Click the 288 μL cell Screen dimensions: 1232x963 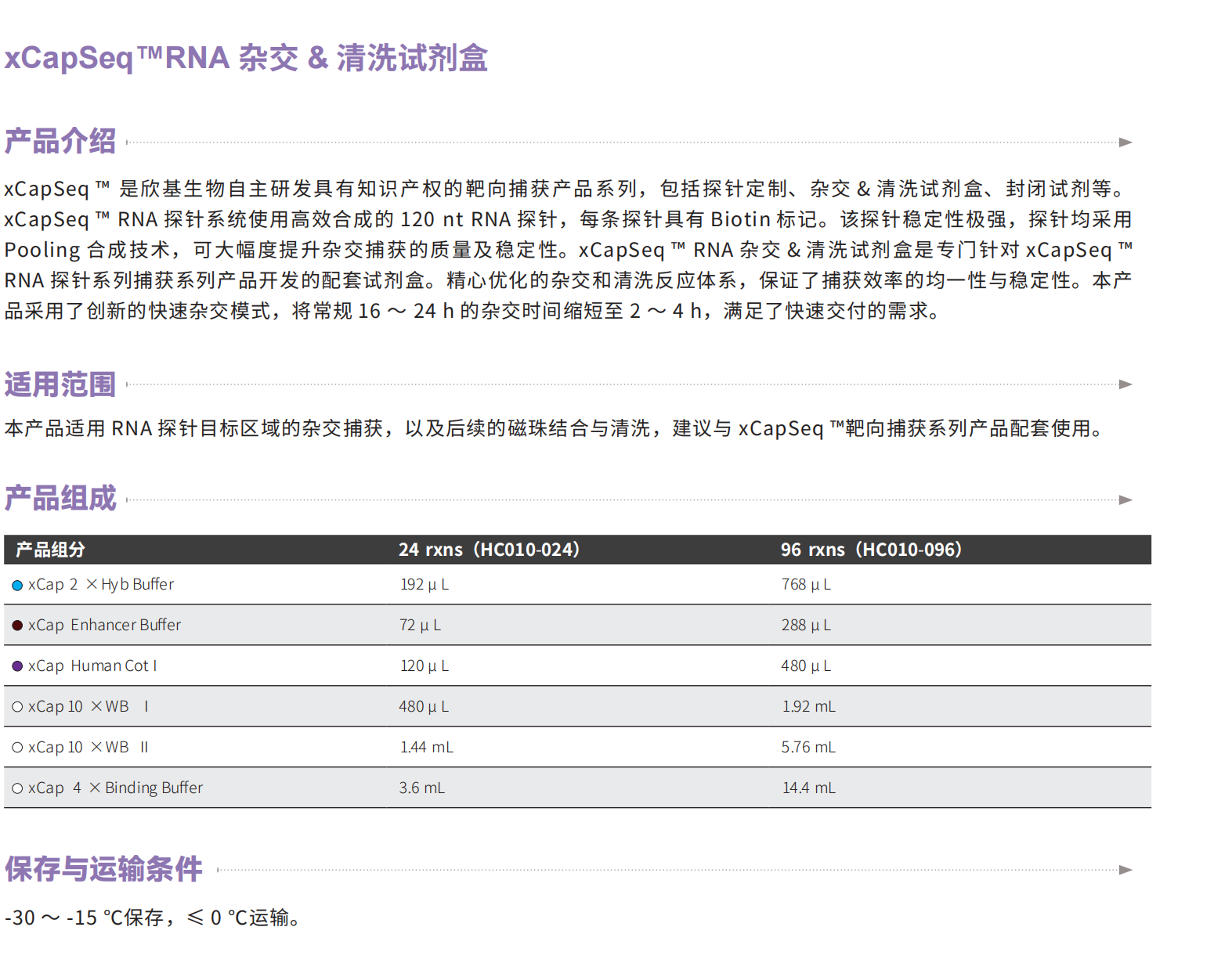pyautogui.click(x=806, y=626)
